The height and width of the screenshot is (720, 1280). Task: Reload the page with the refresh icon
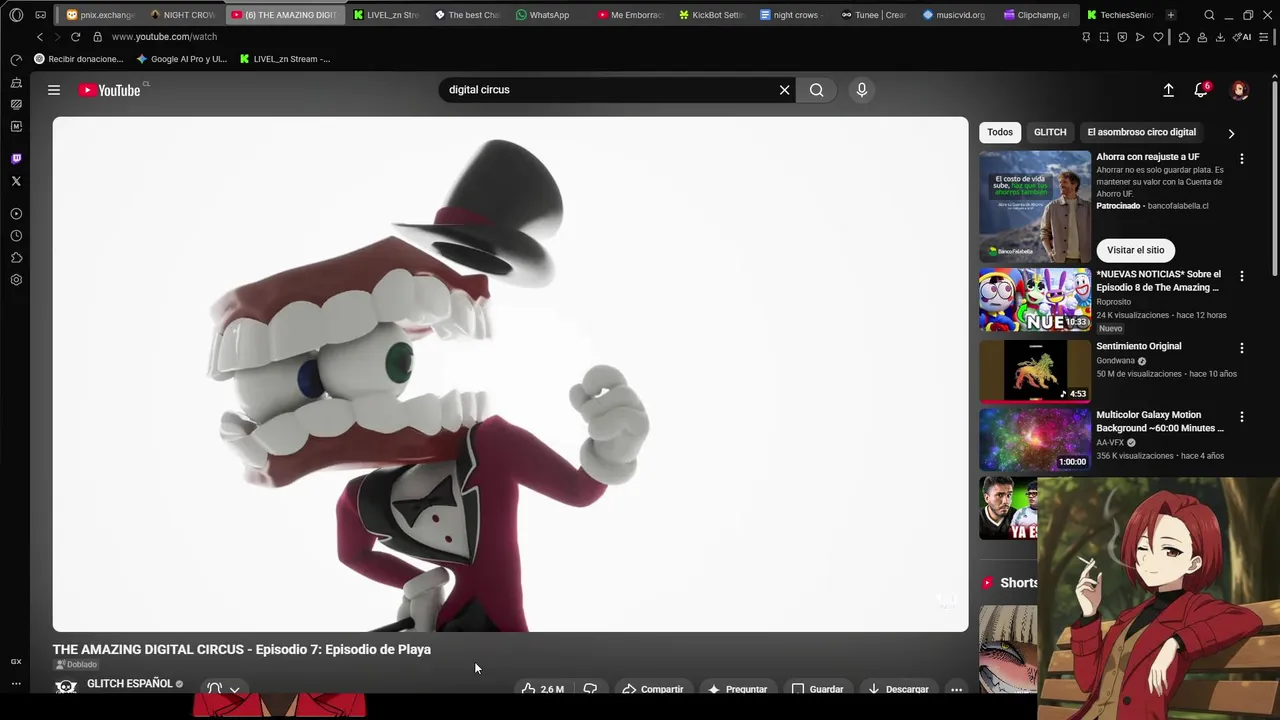coord(75,37)
